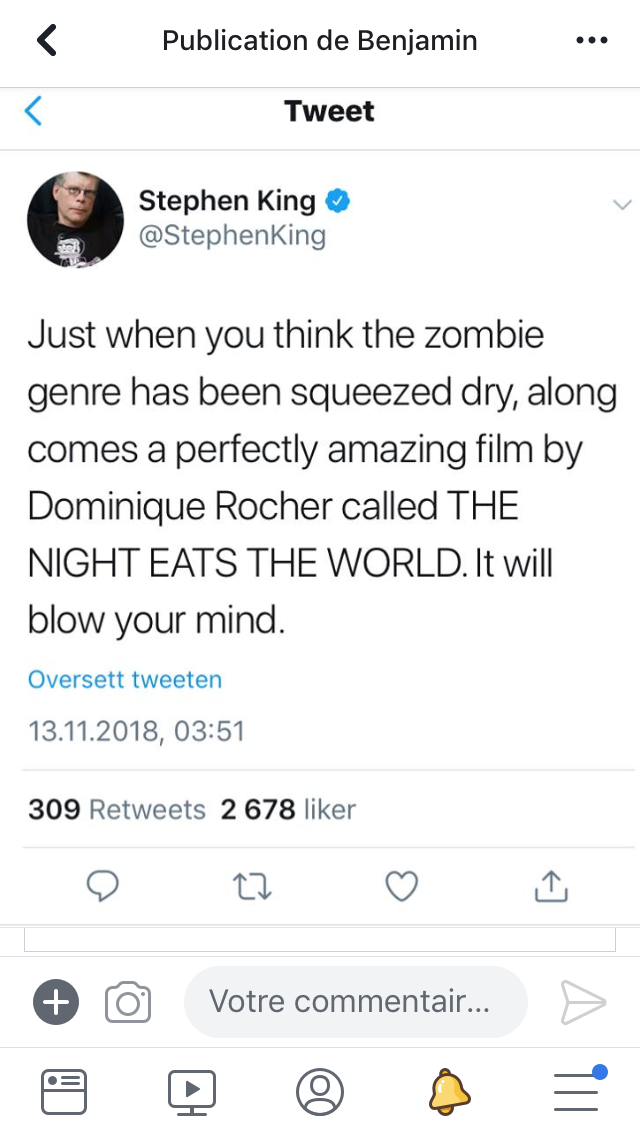This screenshot has width=640, height=1136.
Task: Tap the reply speech bubble icon
Action: pyautogui.click(x=102, y=885)
